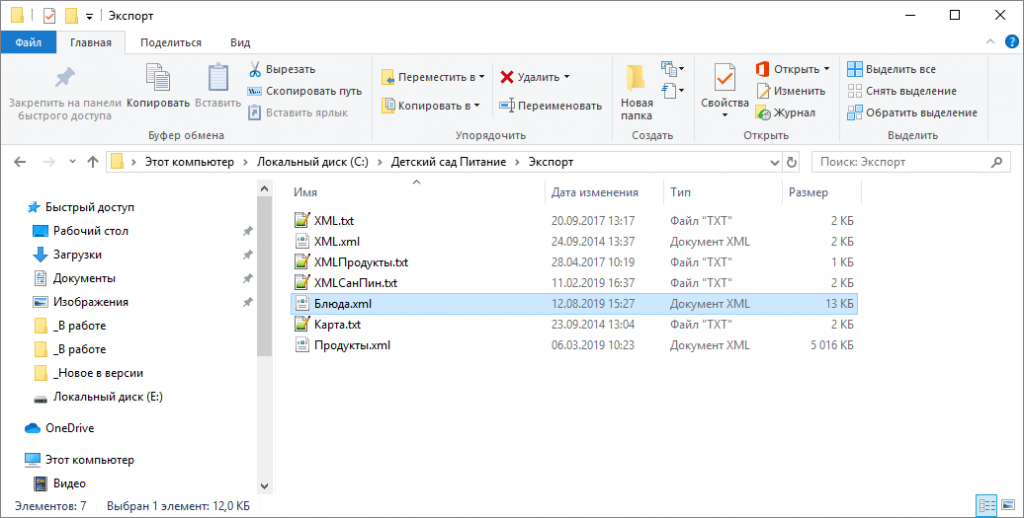This screenshot has height=518, width=1024.
Task: Click the Copy (Копировать) icon in ribbon
Action: point(158,79)
